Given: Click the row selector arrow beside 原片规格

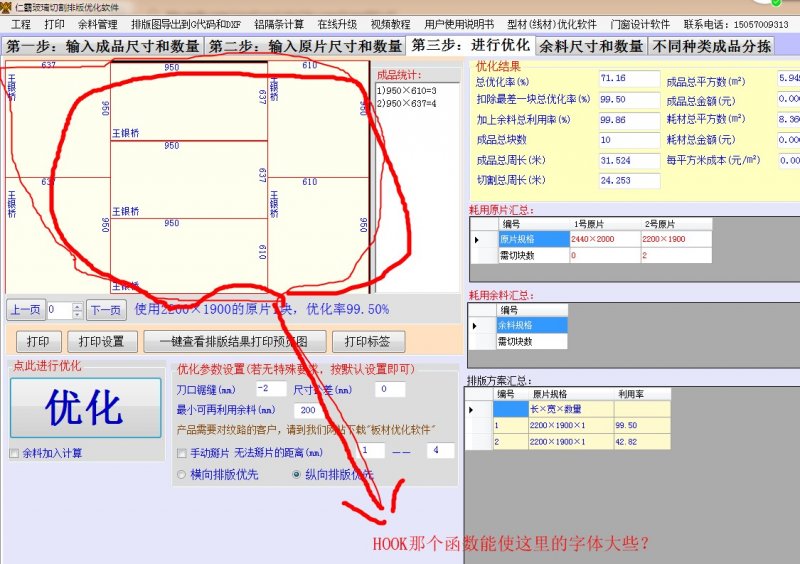Looking at the screenshot, I should pyautogui.click(x=484, y=239).
